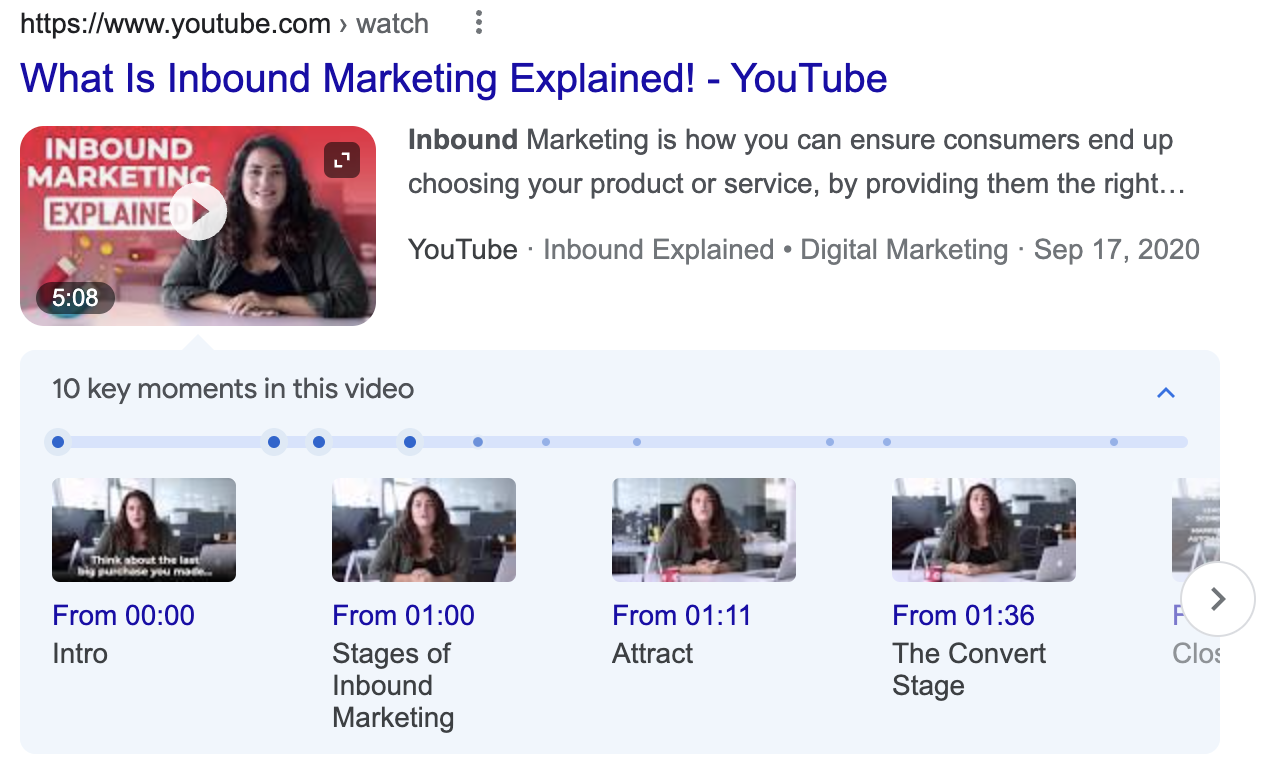Click the 'From 01:36' timestamp link

pos(964,615)
